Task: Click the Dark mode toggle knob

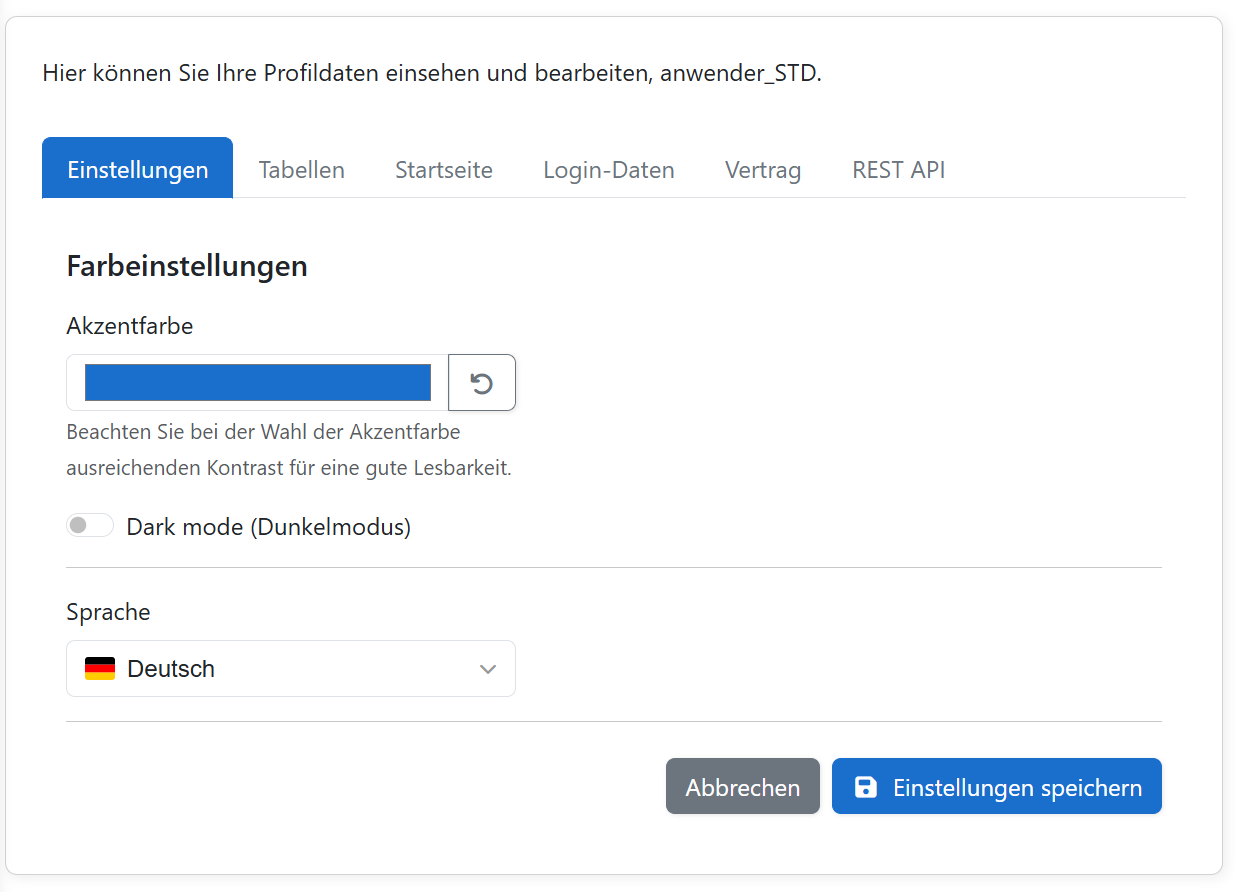Action: (x=78, y=525)
